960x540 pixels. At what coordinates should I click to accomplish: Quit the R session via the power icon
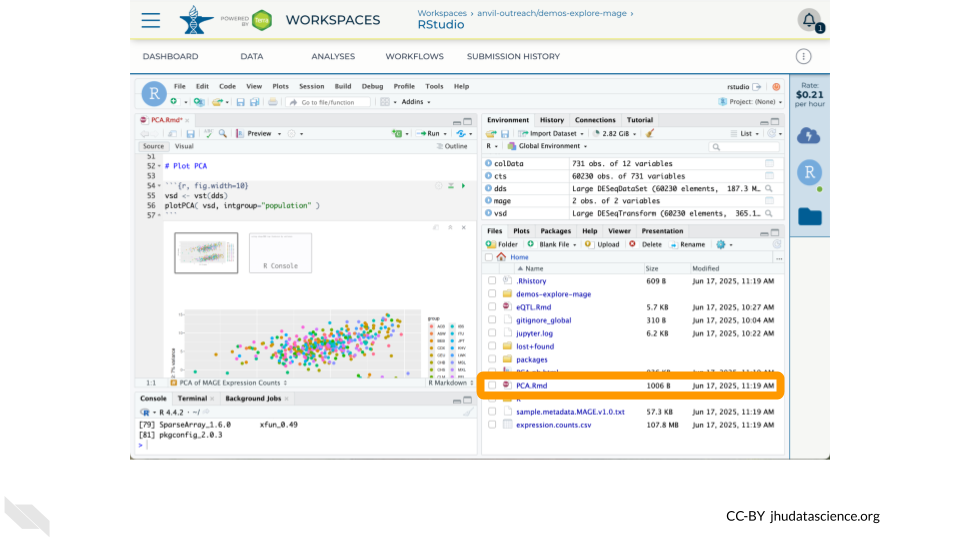(x=776, y=87)
